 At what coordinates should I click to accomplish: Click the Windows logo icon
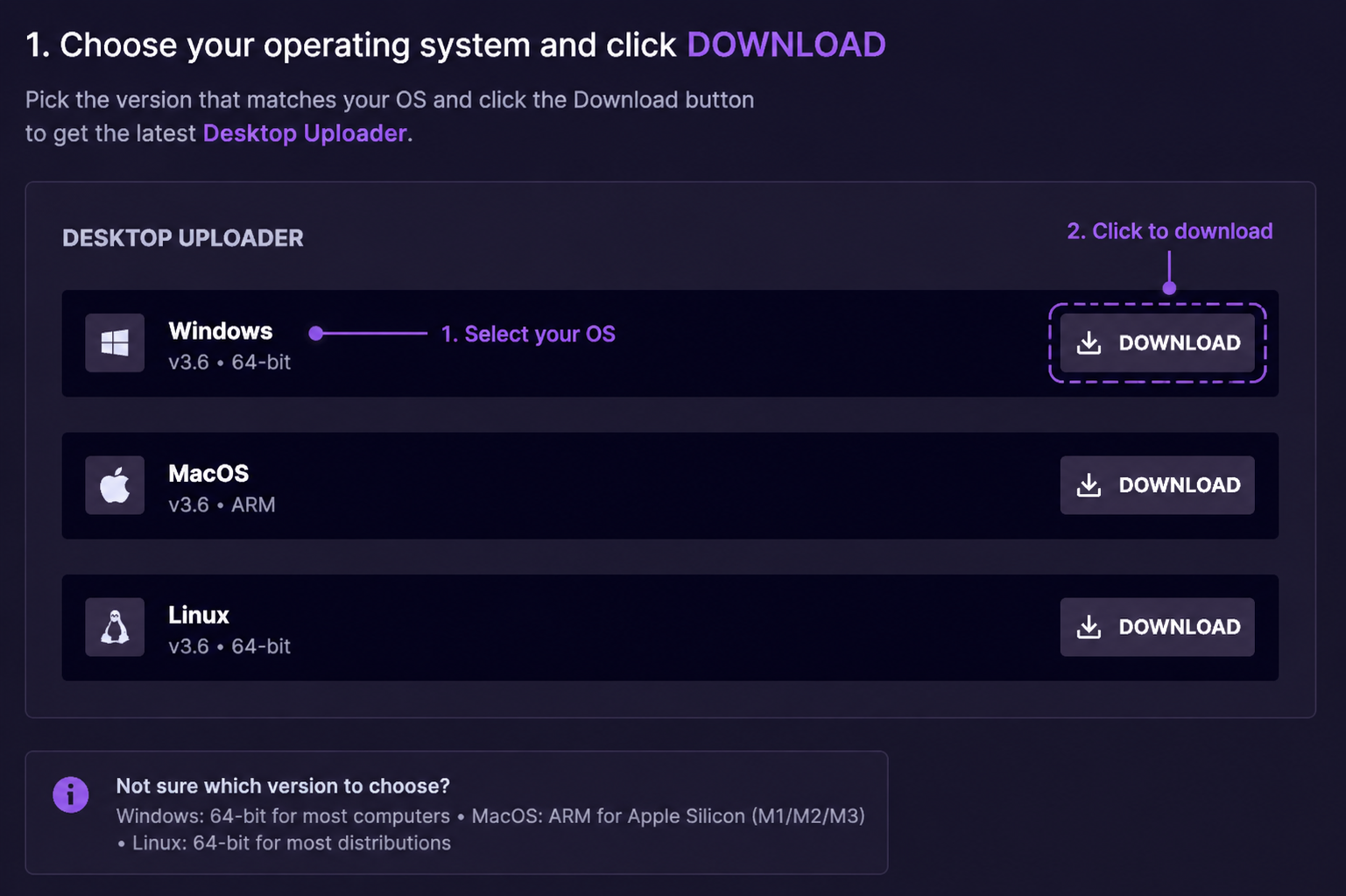(115, 342)
